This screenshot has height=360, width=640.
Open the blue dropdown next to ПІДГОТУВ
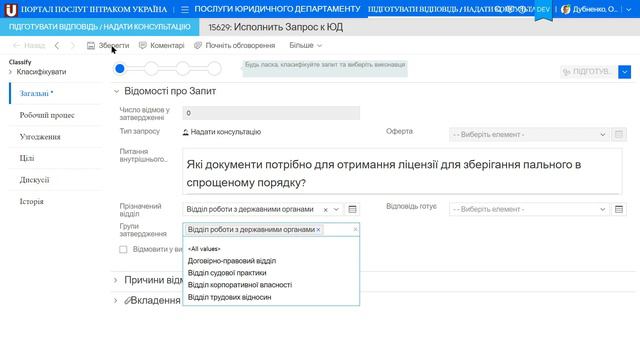624,72
